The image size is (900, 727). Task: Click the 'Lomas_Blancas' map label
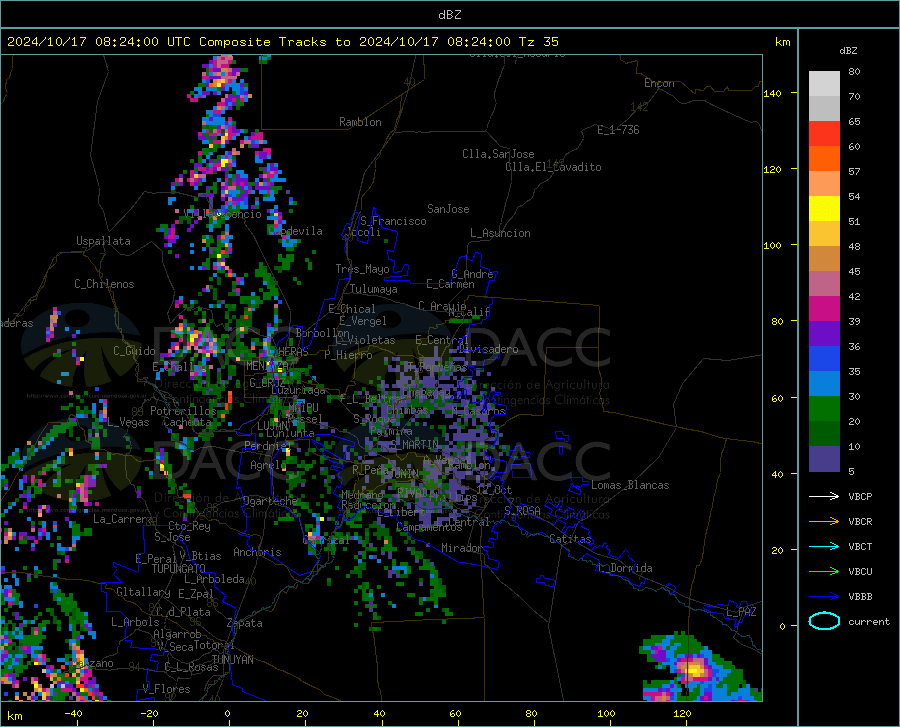click(x=630, y=485)
